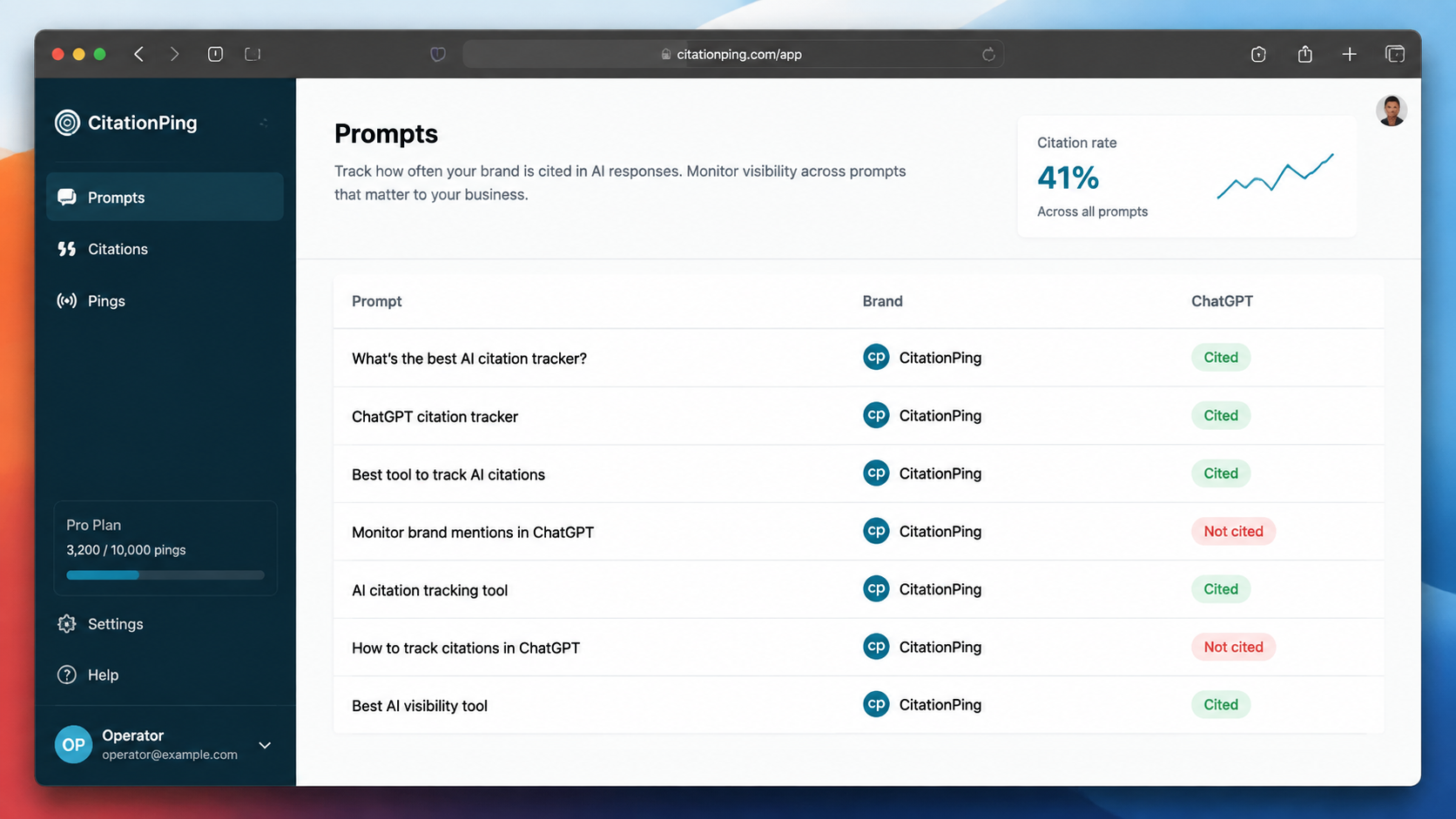Expand the Operator account menu chevron
This screenshot has height=819, width=1456.
(x=265, y=745)
